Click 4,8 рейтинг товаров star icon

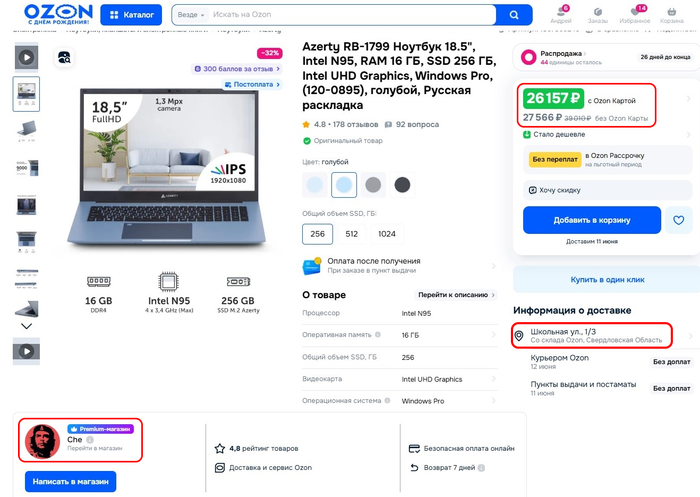tap(220, 448)
